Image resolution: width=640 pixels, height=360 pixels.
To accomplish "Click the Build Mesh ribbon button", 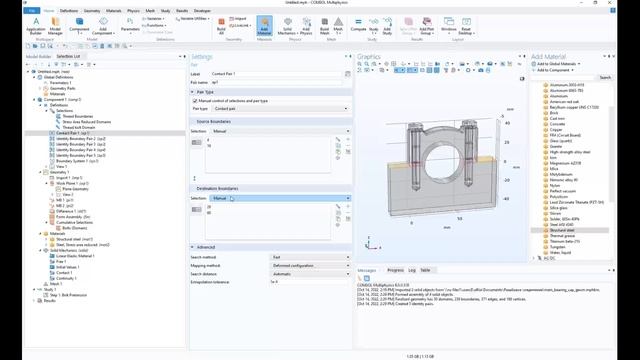I will 324,26.
